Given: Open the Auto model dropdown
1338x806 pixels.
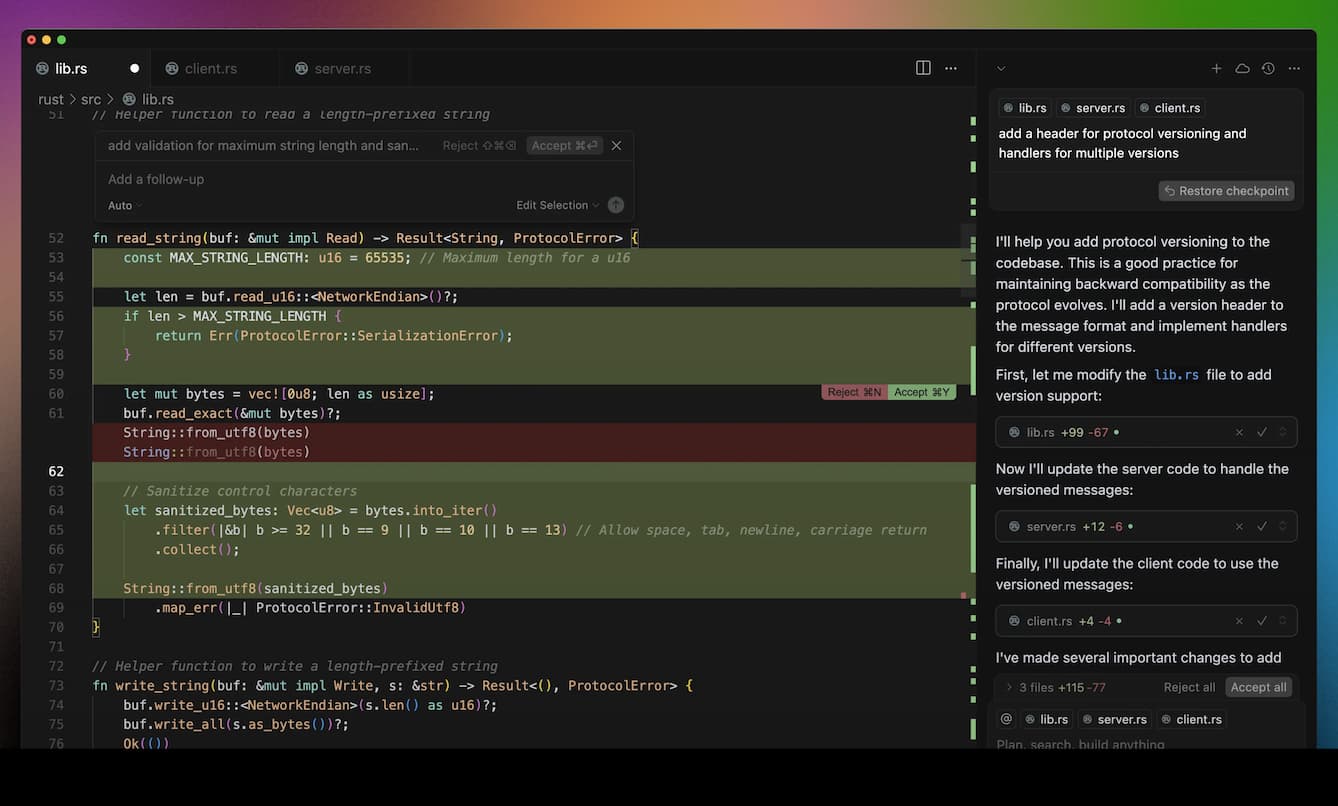Looking at the screenshot, I should tap(125, 205).
